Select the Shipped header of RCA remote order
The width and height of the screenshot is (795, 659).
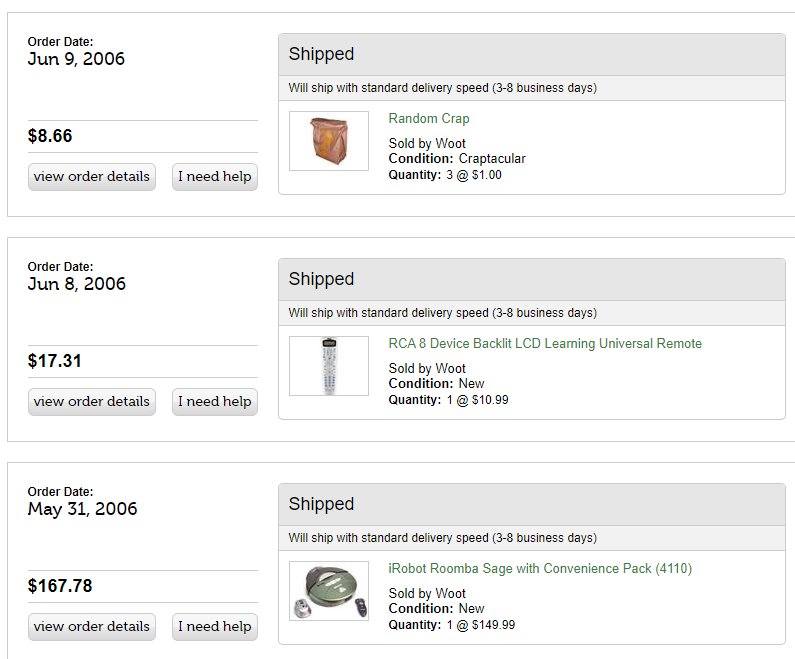(532, 280)
